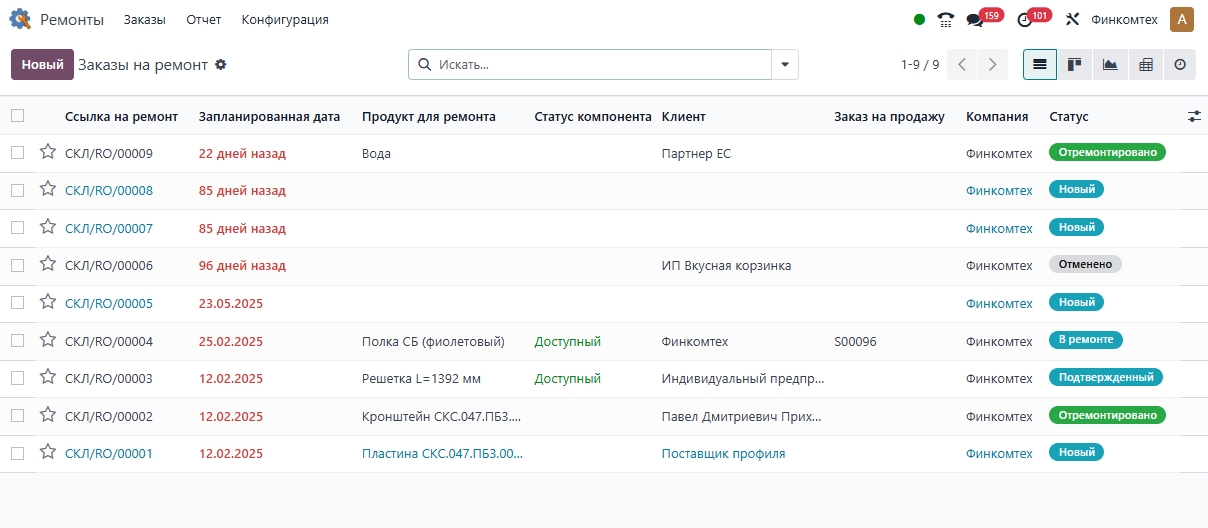Open the gear actions menu beside title
The image size is (1208, 528).
[221, 64]
